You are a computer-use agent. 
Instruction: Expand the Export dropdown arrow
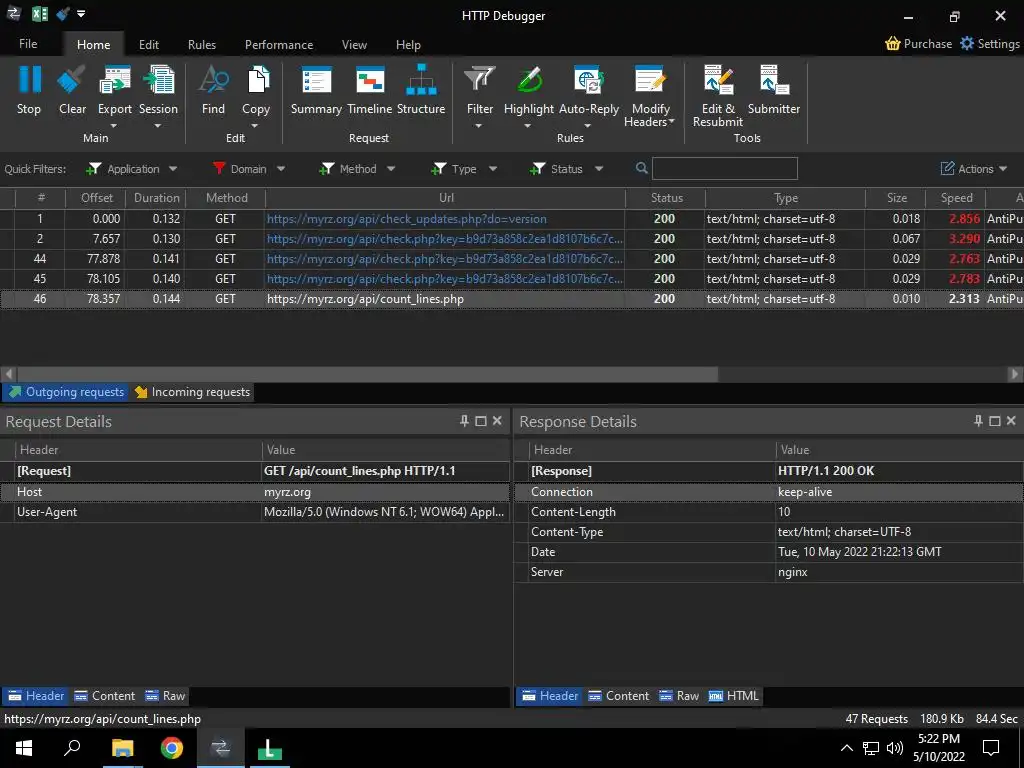click(114, 125)
